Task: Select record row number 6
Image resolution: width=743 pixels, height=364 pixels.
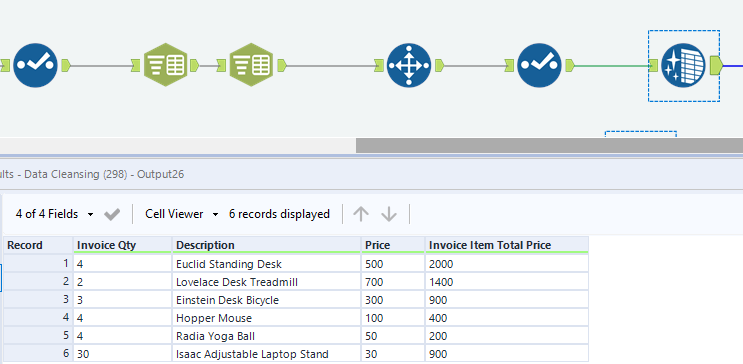Action: tap(38, 354)
